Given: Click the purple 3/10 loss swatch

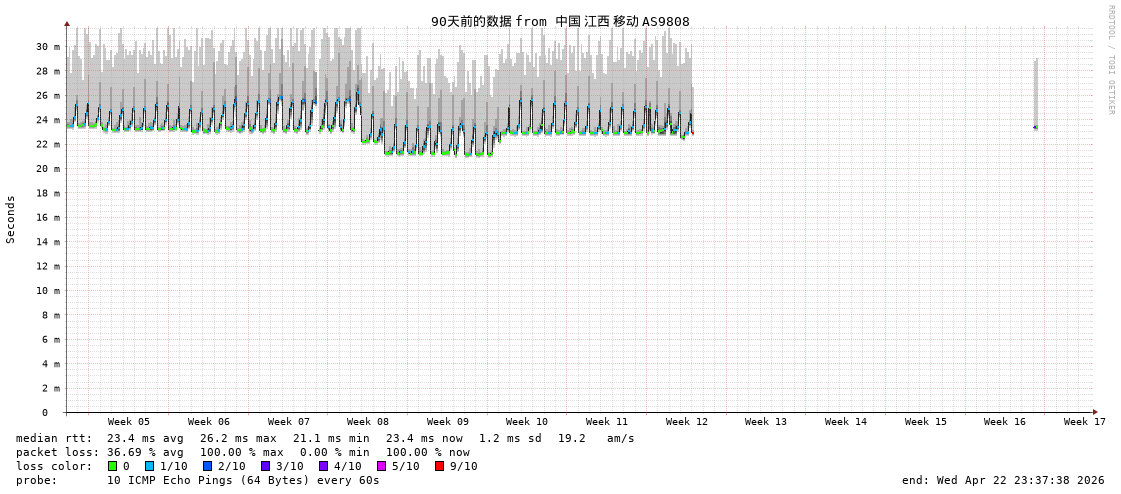Looking at the screenshot, I should pyautogui.click(x=265, y=466).
